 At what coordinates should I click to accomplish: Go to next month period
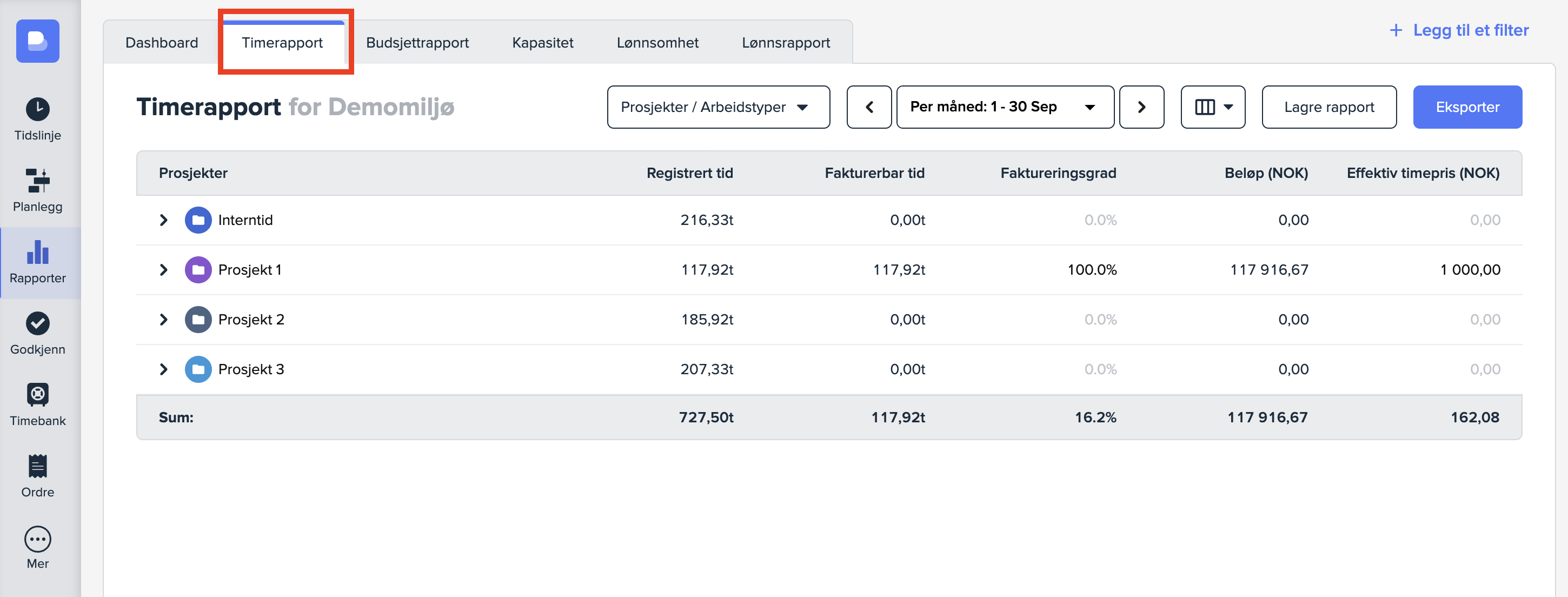click(1141, 107)
